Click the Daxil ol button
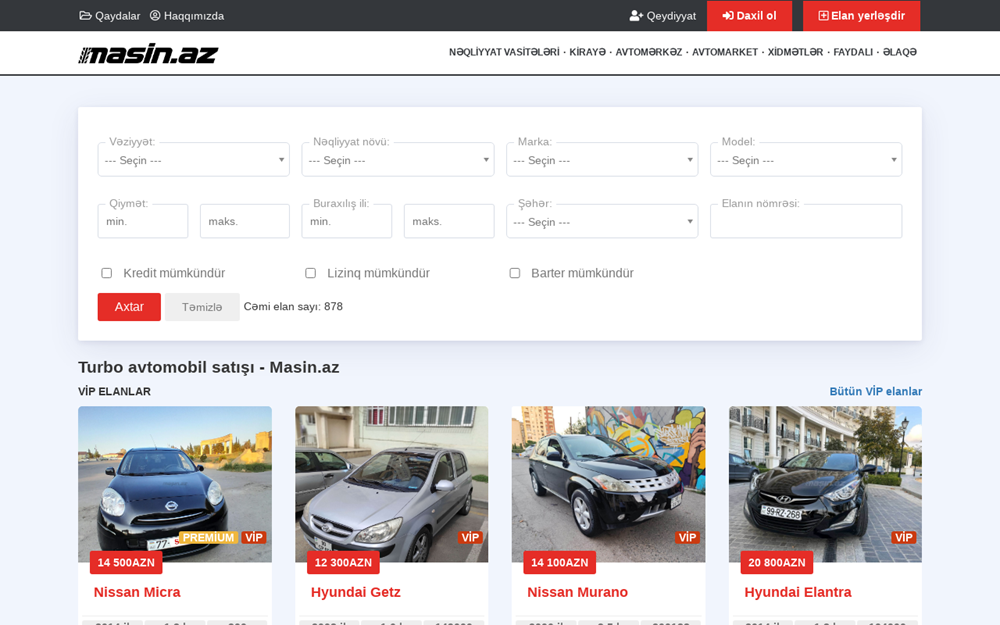The width and height of the screenshot is (1000, 625). [x=749, y=16]
